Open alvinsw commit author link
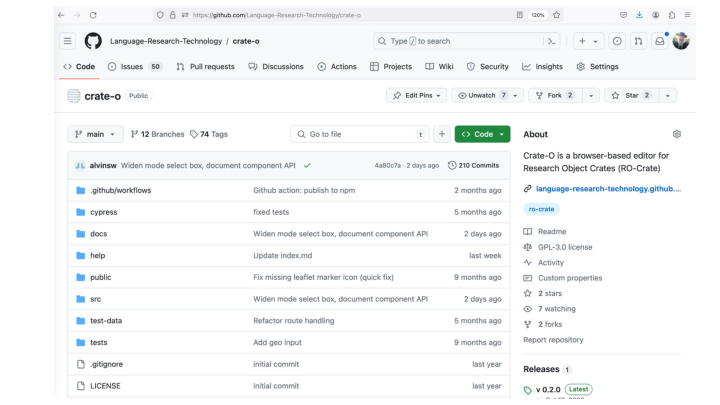720x405 pixels. pos(103,165)
